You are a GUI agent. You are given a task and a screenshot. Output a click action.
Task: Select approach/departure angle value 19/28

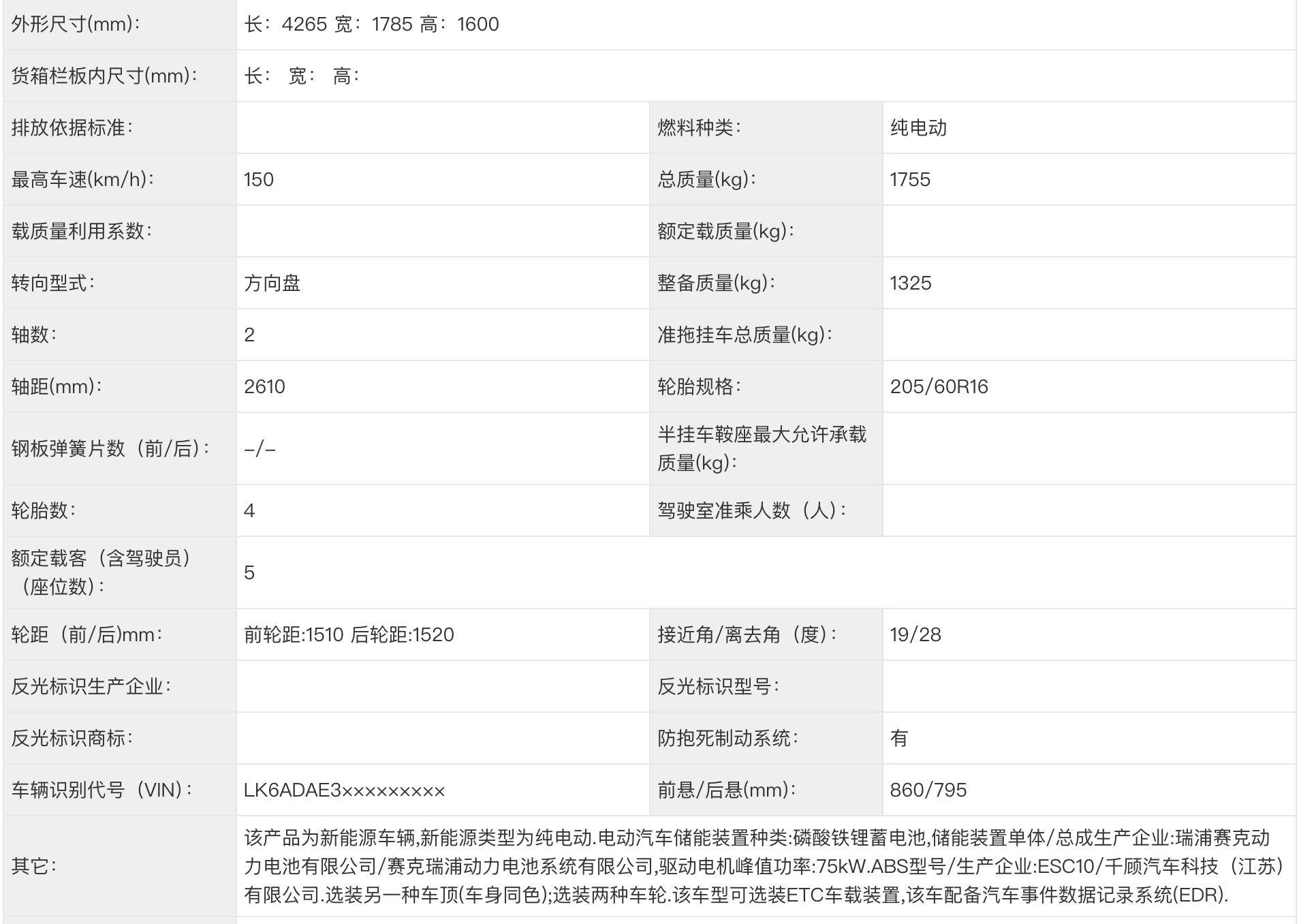click(x=915, y=634)
